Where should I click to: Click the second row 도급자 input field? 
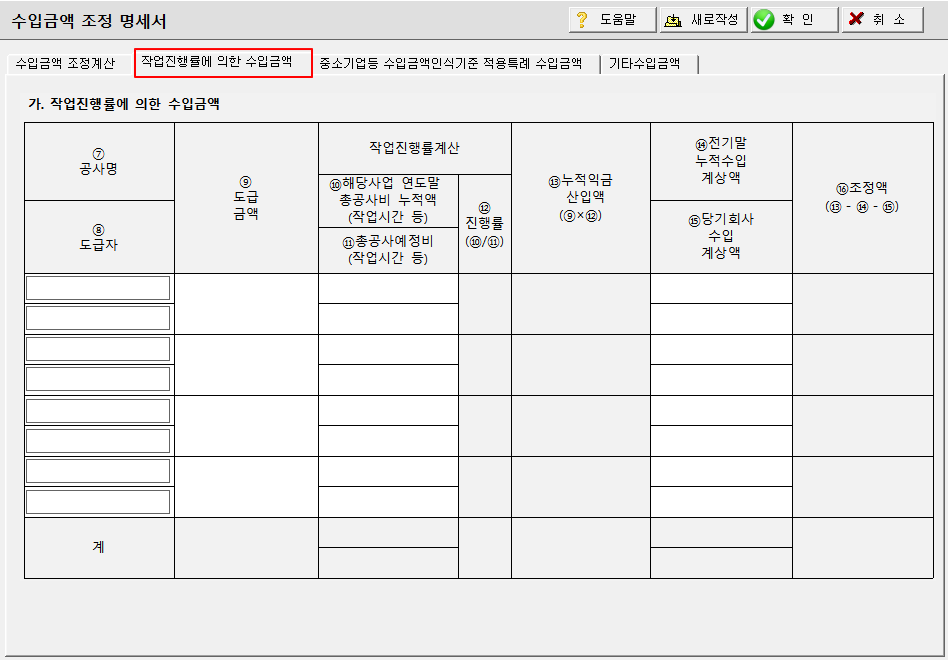pyautogui.click(x=98, y=380)
